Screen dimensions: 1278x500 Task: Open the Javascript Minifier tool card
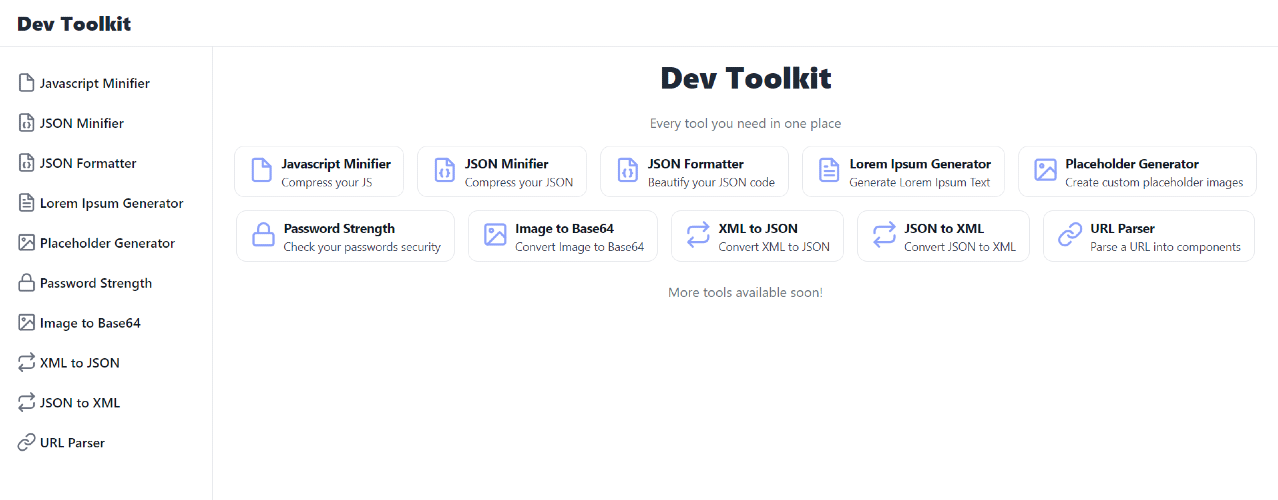(319, 171)
